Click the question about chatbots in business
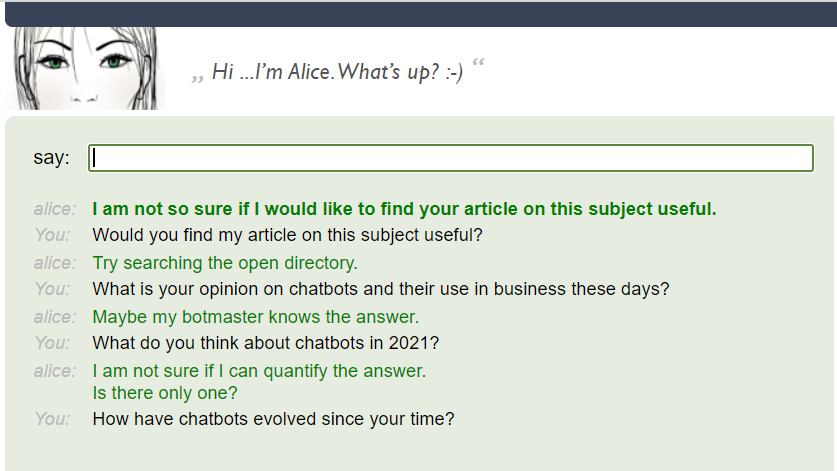The image size is (837, 471). click(x=380, y=289)
